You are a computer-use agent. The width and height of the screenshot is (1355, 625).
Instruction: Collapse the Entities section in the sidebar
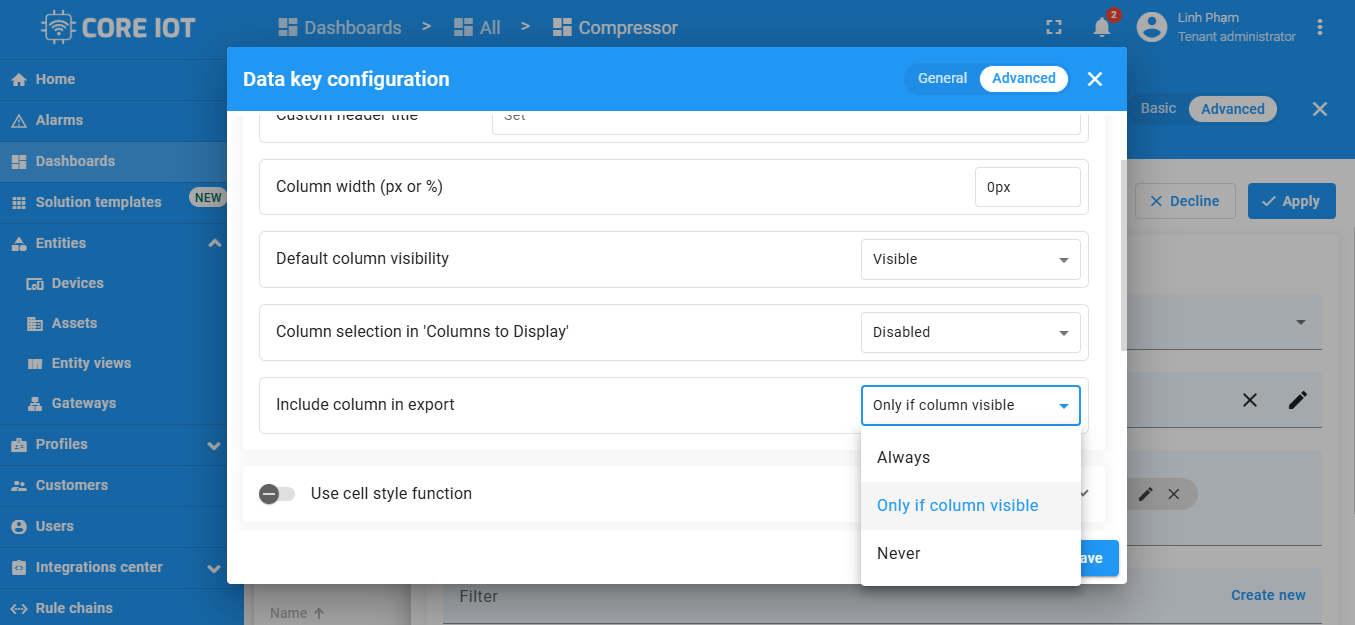tap(215, 243)
